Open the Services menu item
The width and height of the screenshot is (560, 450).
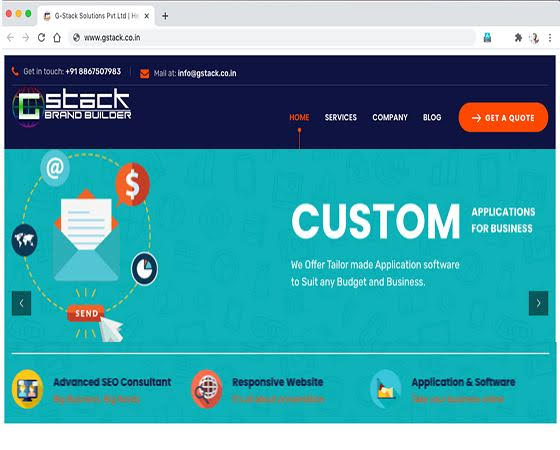tap(341, 118)
